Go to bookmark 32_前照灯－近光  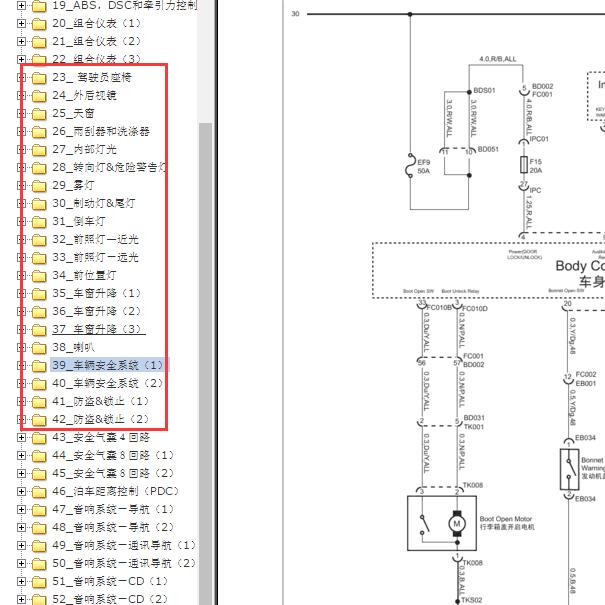(95, 239)
